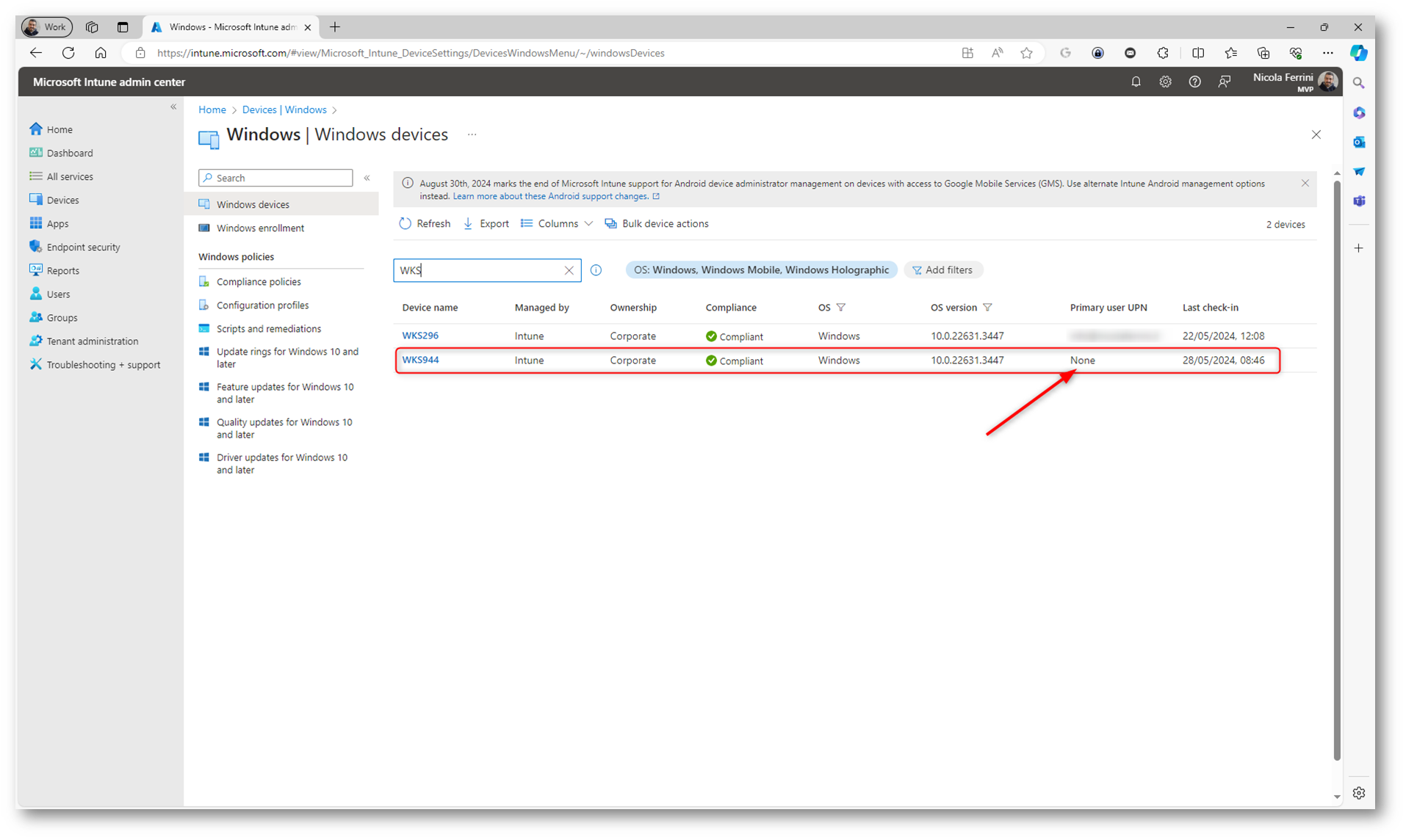Clear the WKS search text
Image resolution: width=1406 pixels, height=840 pixels.
tap(569, 270)
